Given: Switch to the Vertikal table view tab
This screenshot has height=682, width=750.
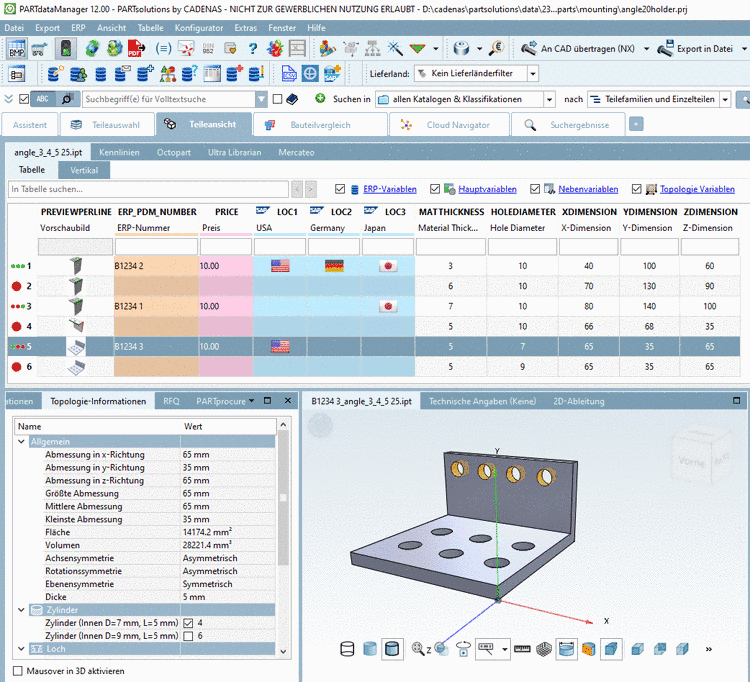Looking at the screenshot, I should tap(84, 170).
